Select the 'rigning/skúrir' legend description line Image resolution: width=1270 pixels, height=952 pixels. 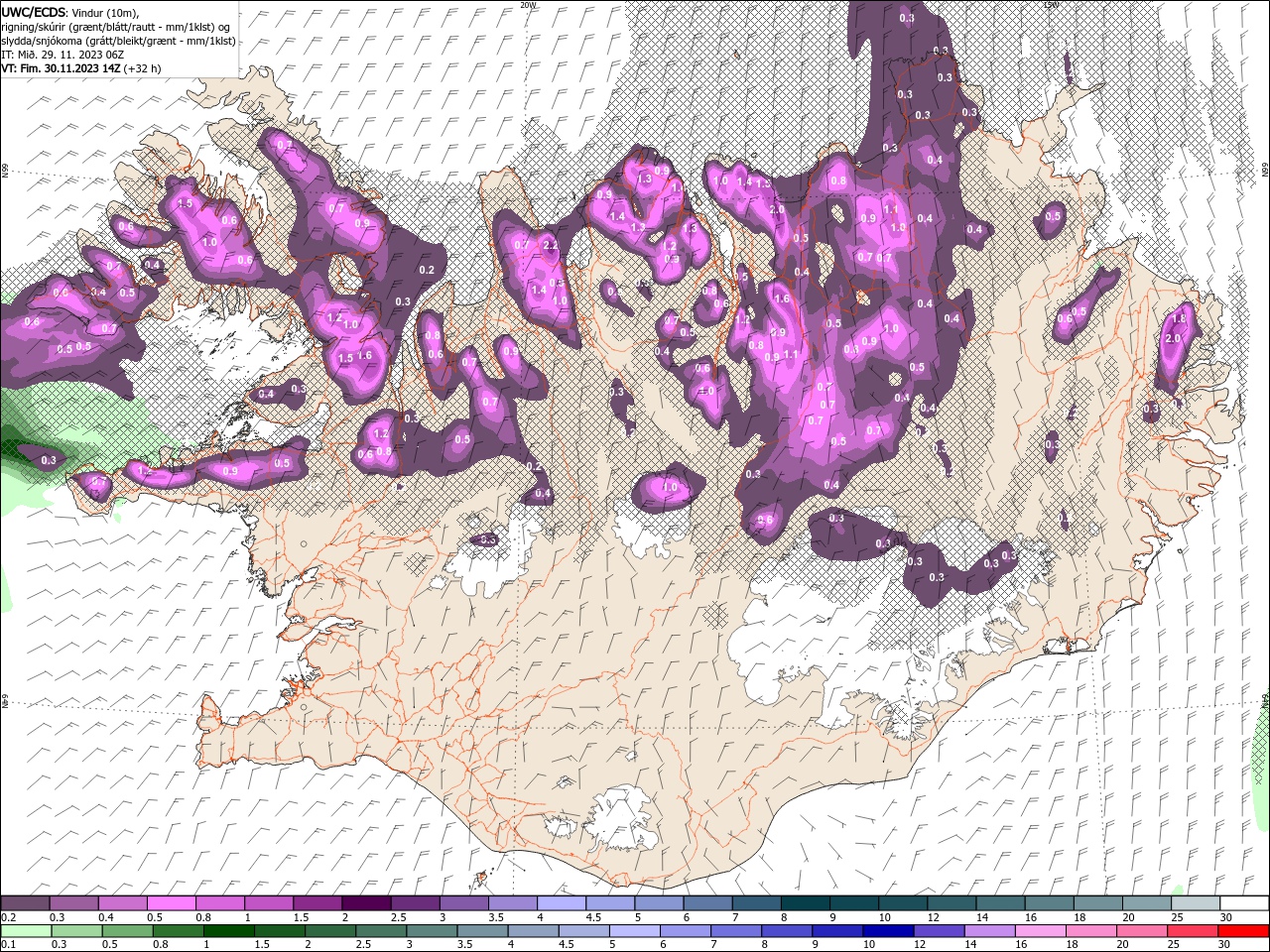point(116,27)
